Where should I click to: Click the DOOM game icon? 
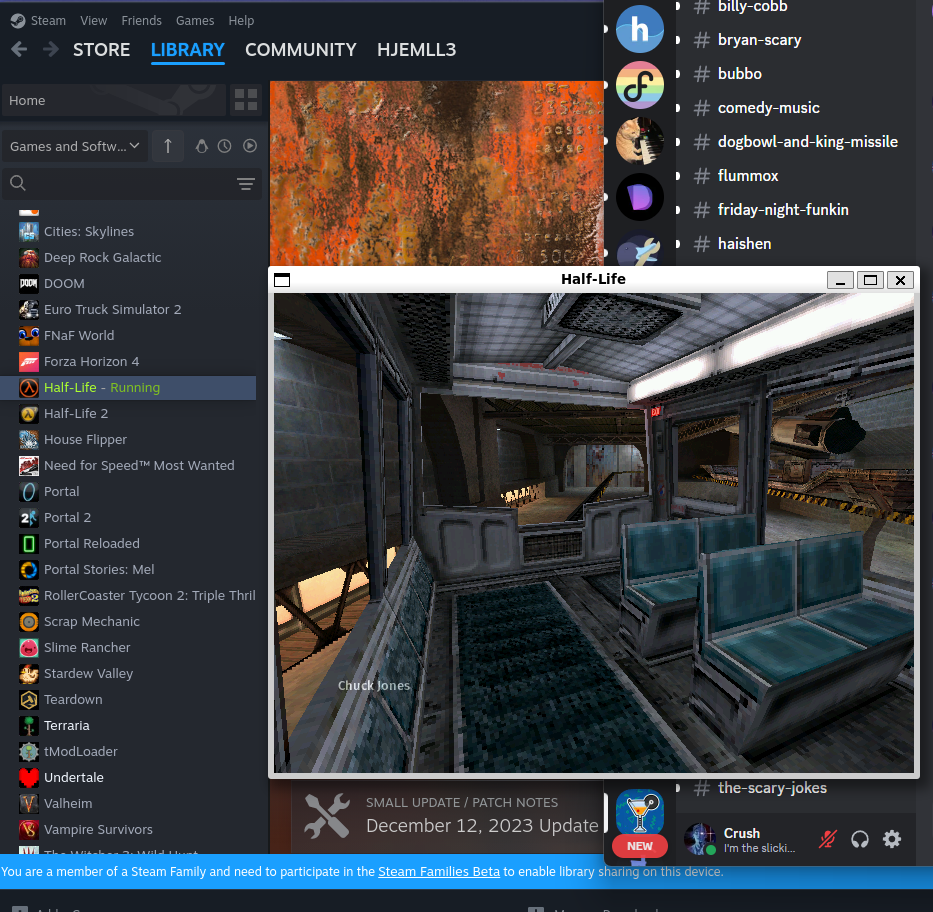[29, 284]
